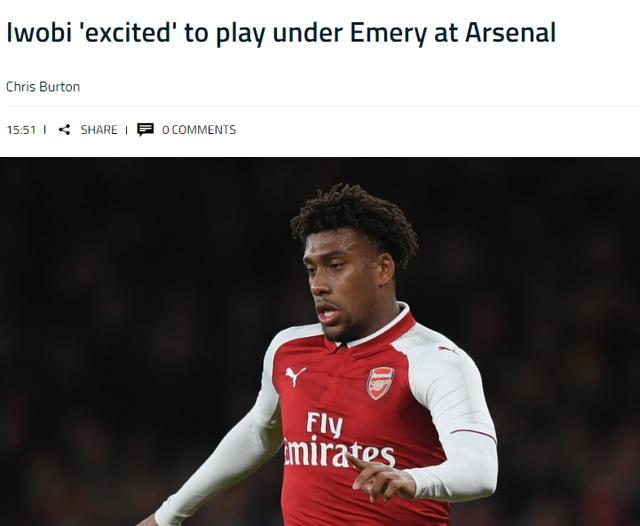640x526 pixels.
Task: Click the share icon beside SHARE
Action: pos(64,130)
